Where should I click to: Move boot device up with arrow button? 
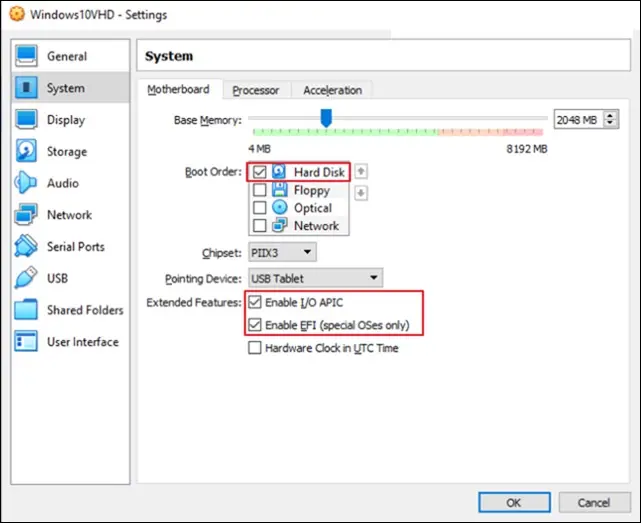click(361, 171)
